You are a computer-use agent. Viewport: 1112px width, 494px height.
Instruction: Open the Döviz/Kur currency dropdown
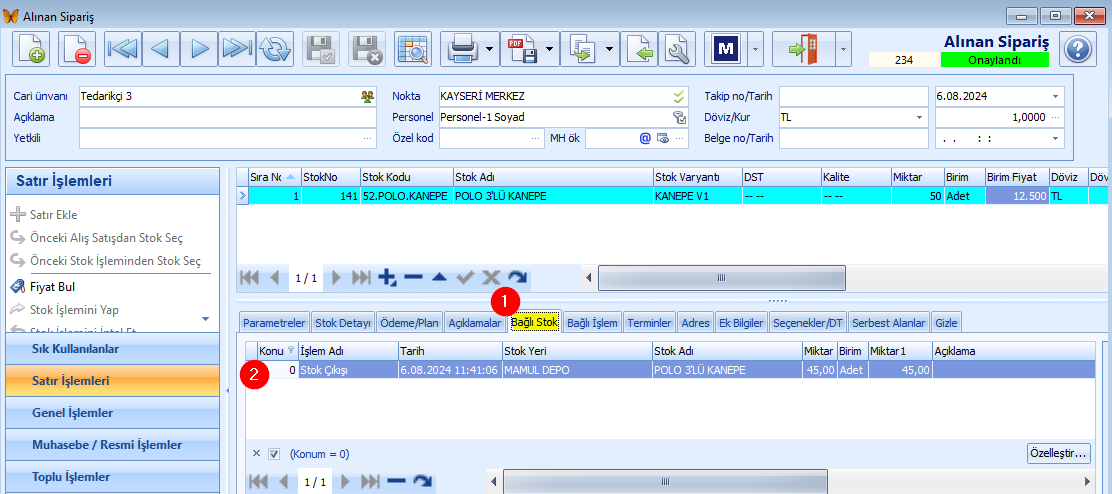[919, 117]
